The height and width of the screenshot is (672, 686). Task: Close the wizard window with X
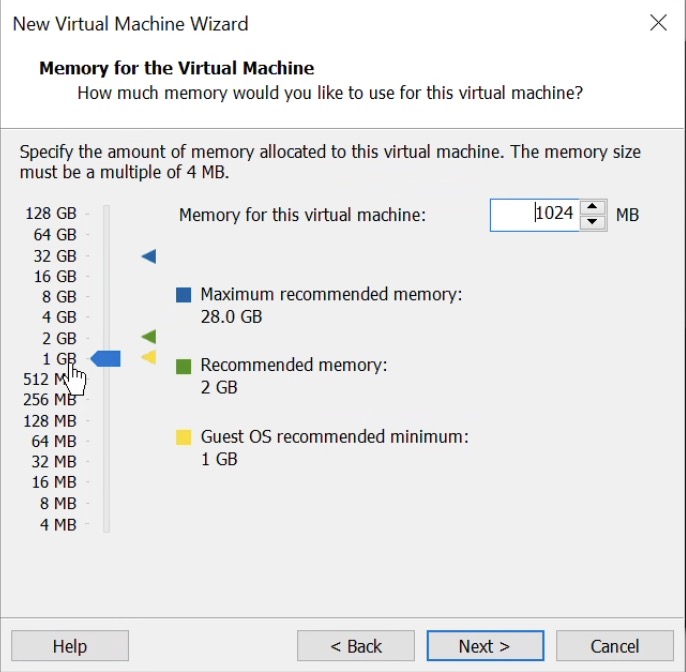(x=658, y=23)
